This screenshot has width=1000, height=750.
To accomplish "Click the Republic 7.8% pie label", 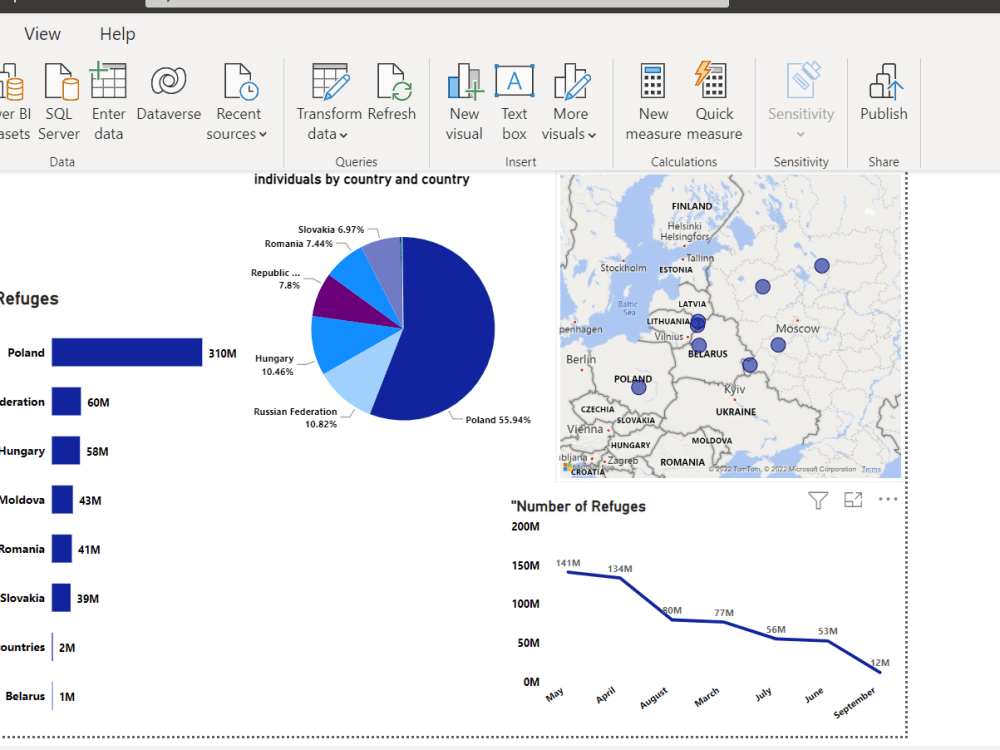I will tap(276, 279).
